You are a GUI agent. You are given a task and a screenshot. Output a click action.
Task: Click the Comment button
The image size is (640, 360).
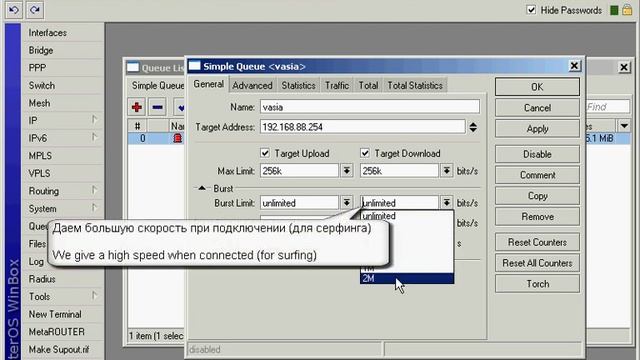pyautogui.click(x=537, y=175)
